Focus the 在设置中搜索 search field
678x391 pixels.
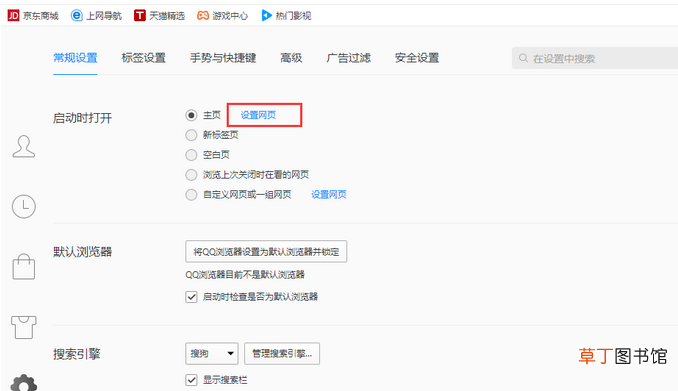(x=595, y=58)
